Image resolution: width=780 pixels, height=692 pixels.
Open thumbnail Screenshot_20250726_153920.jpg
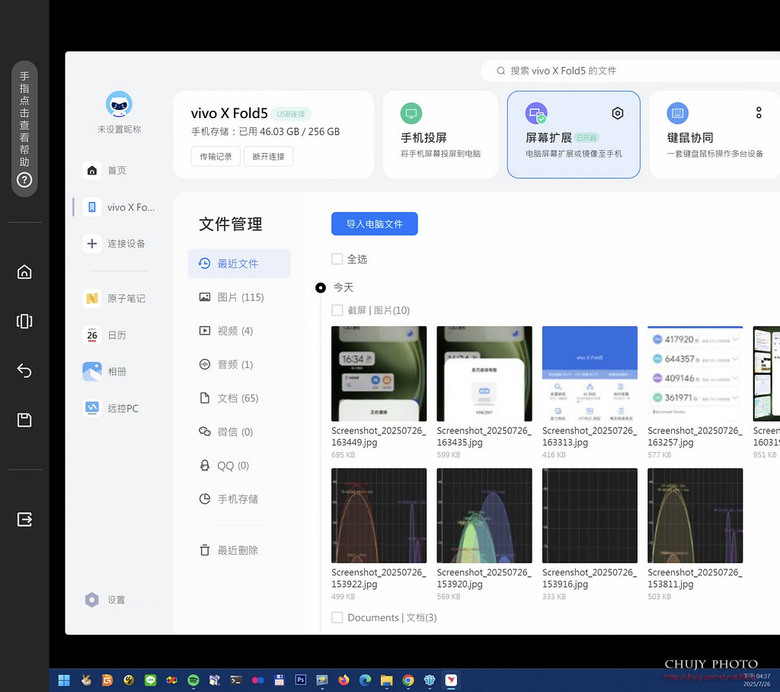point(485,515)
